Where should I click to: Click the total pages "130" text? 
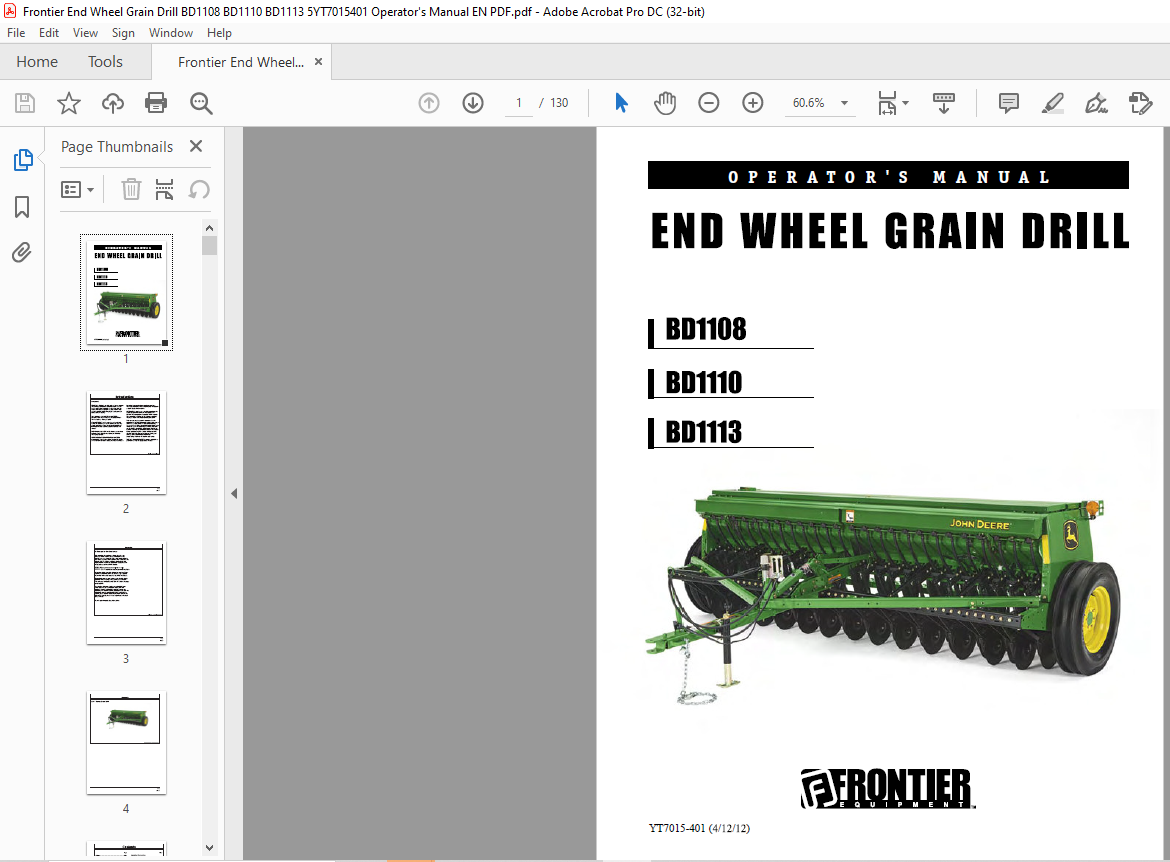coord(559,103)
